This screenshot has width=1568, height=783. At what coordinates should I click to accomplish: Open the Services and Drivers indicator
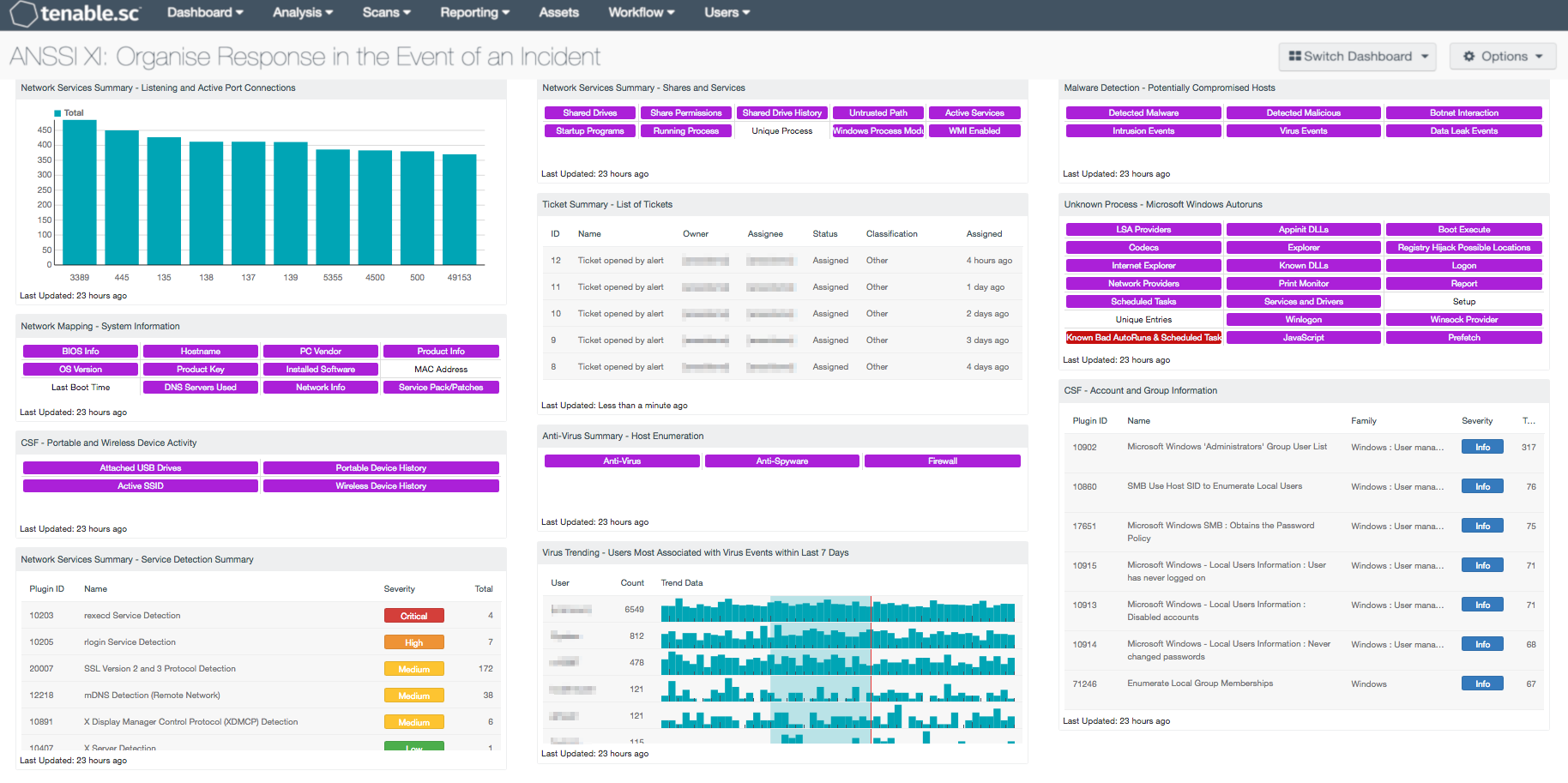1304,302
